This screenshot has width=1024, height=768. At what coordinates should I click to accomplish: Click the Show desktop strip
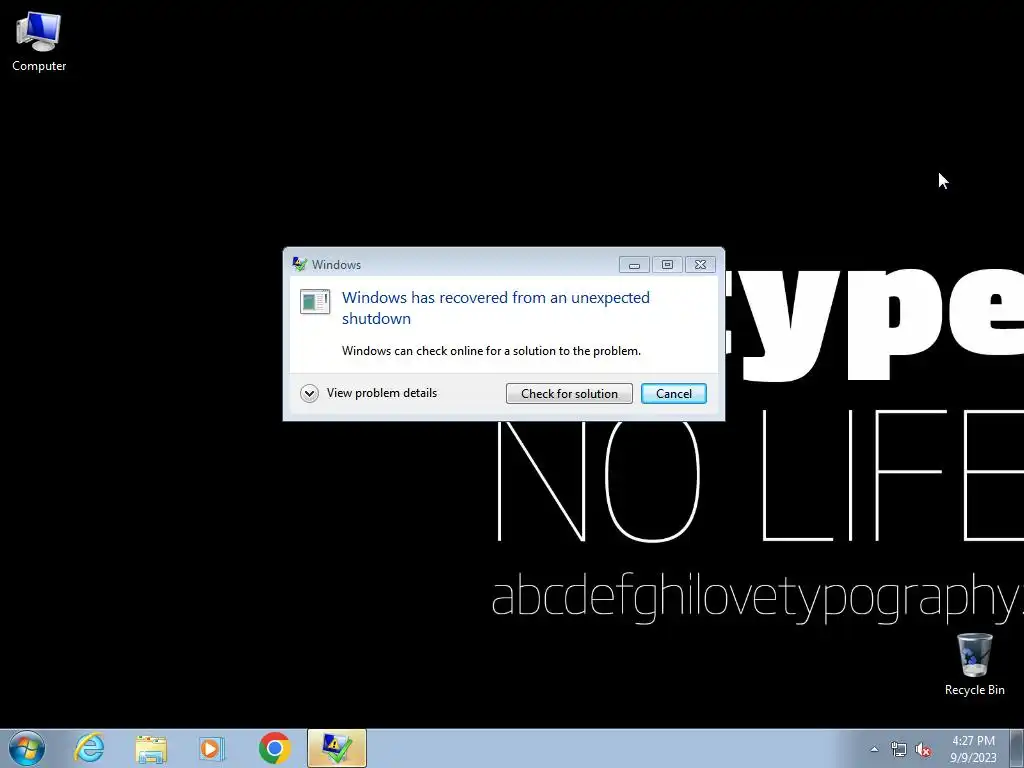coord(1017,748)
